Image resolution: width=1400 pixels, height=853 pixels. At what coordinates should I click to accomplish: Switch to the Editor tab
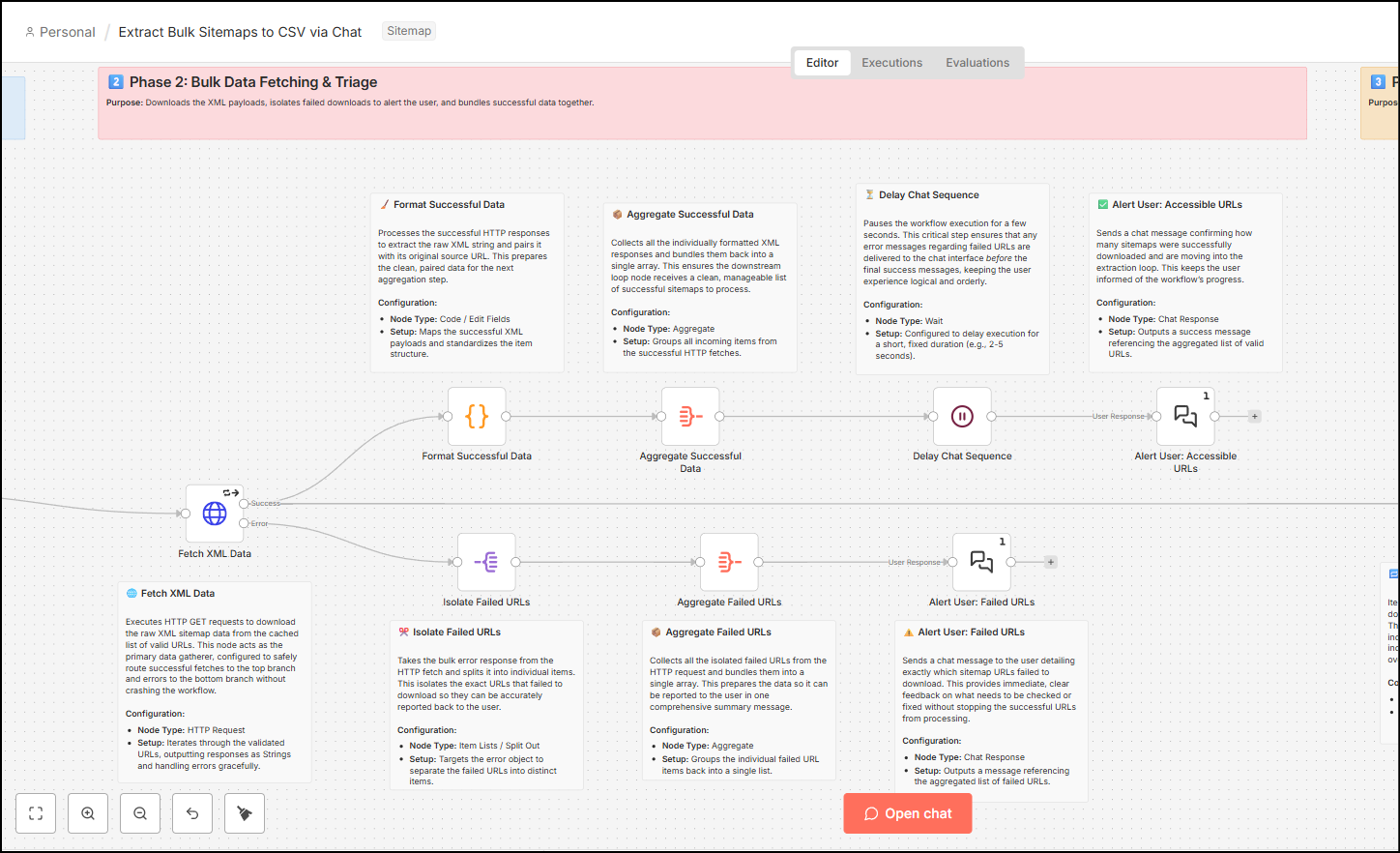click(x=822, y=63)
